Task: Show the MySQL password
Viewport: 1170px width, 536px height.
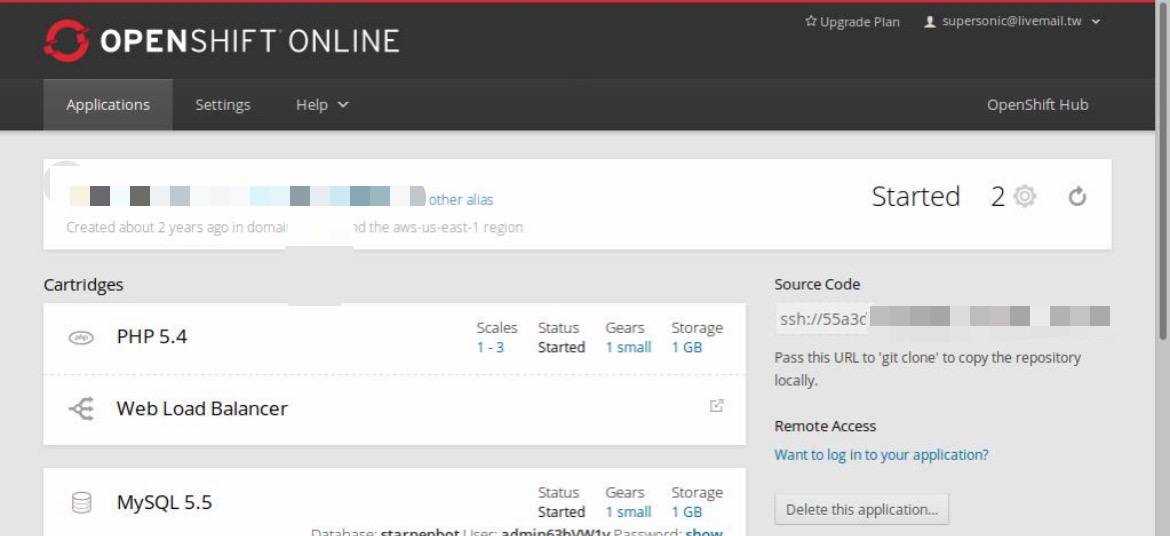Action: tap(704, 532)
